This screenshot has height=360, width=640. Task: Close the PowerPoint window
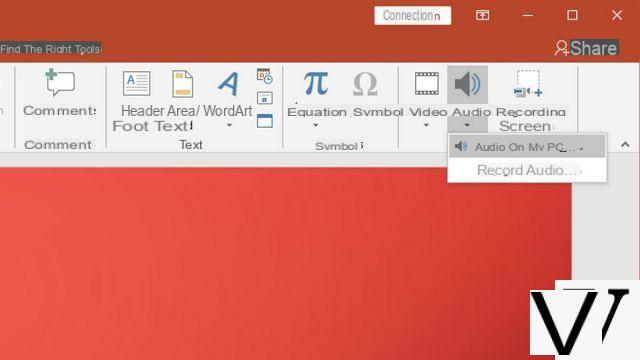(x=617, y=15)
